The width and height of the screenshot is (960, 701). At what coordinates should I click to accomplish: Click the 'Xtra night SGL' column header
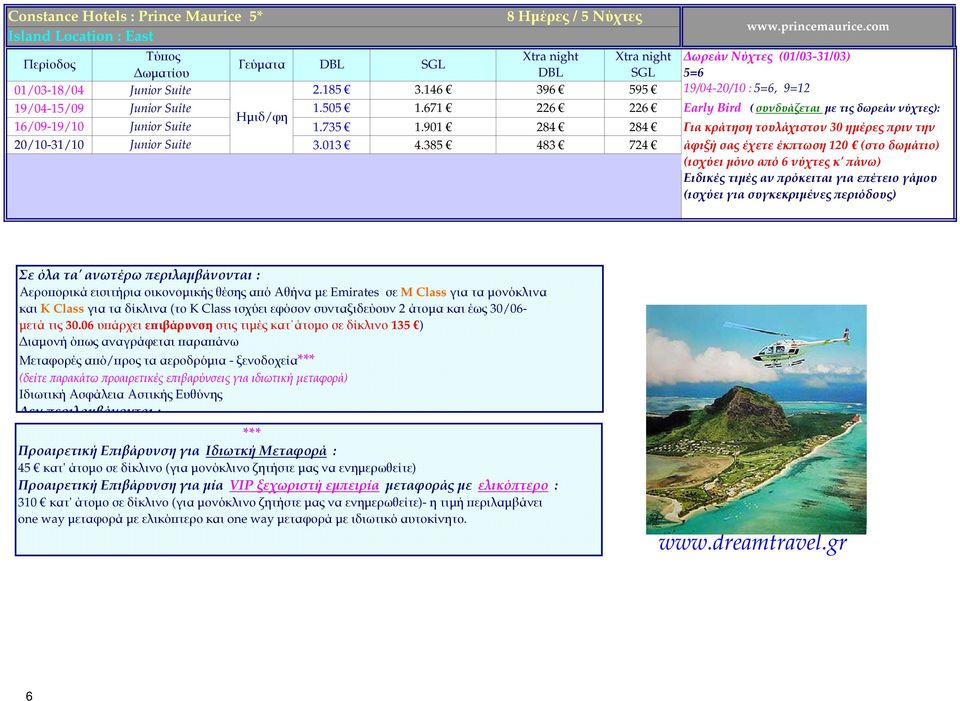pos(643,64)
